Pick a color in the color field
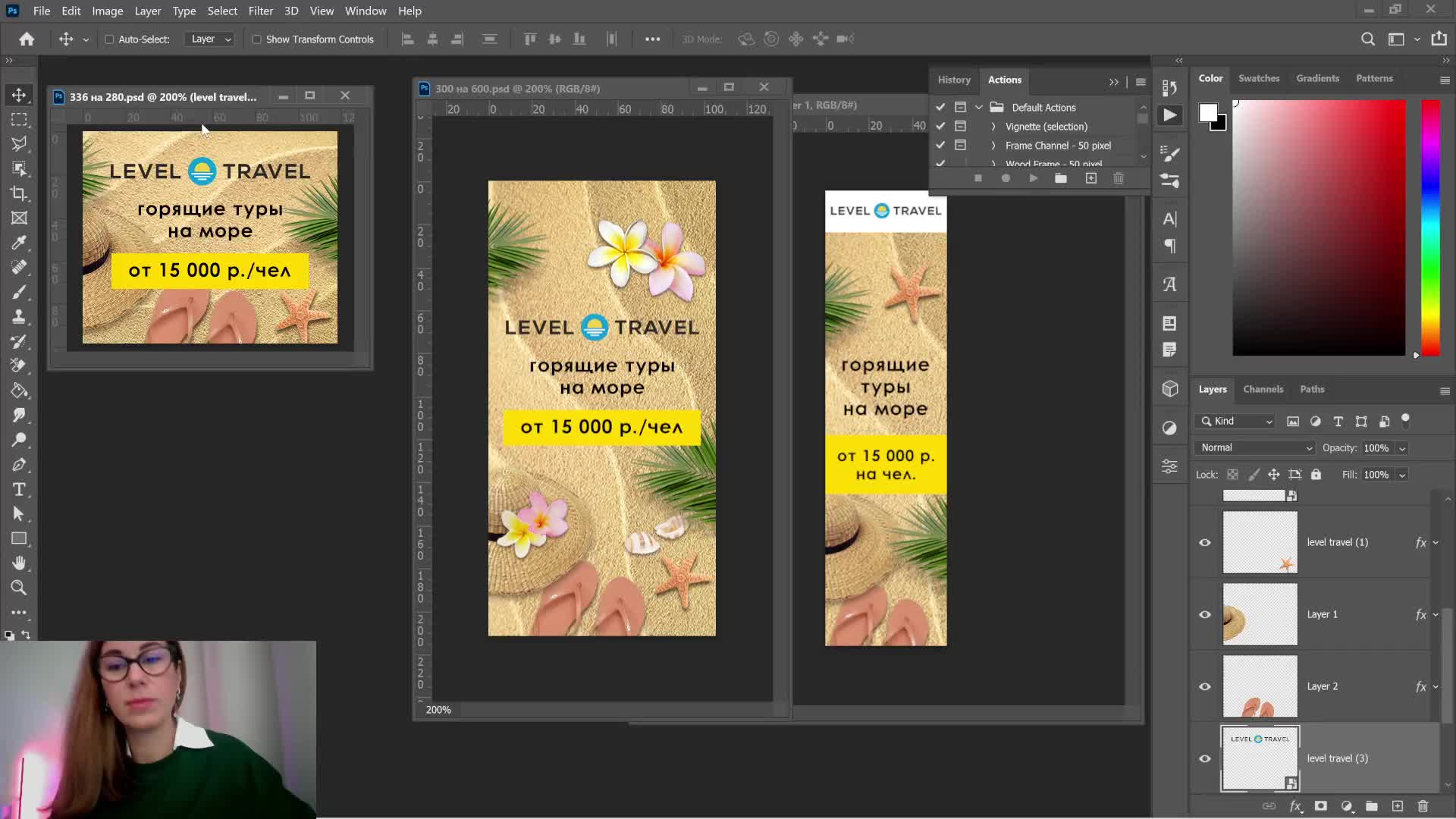This screenshot has width=1456, height=819. (x=1319, y=227)
